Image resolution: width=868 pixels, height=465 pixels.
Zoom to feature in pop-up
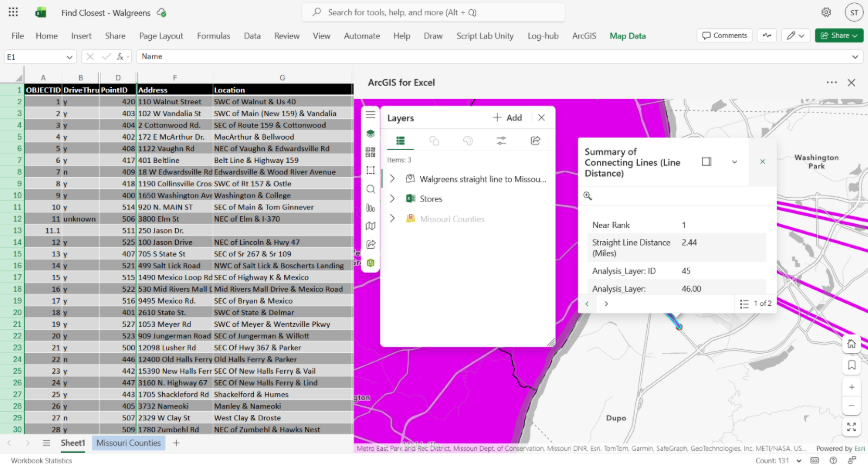[587, 195]
